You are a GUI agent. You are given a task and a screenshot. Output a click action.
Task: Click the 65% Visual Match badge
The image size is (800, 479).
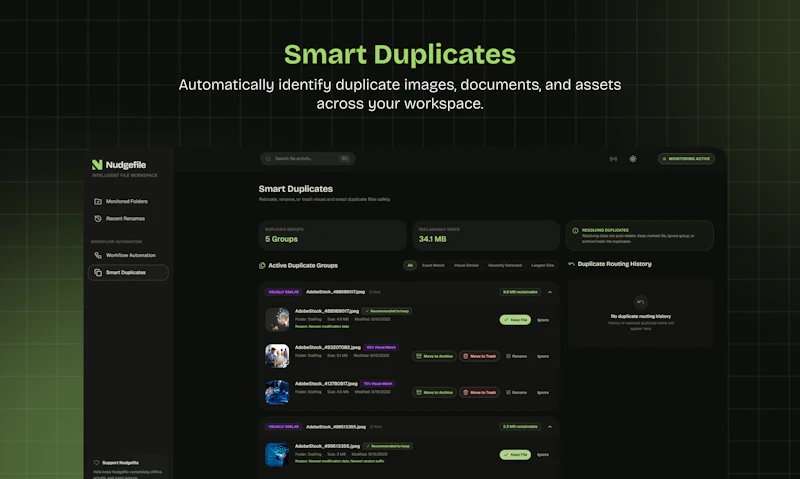pos(381,347)
